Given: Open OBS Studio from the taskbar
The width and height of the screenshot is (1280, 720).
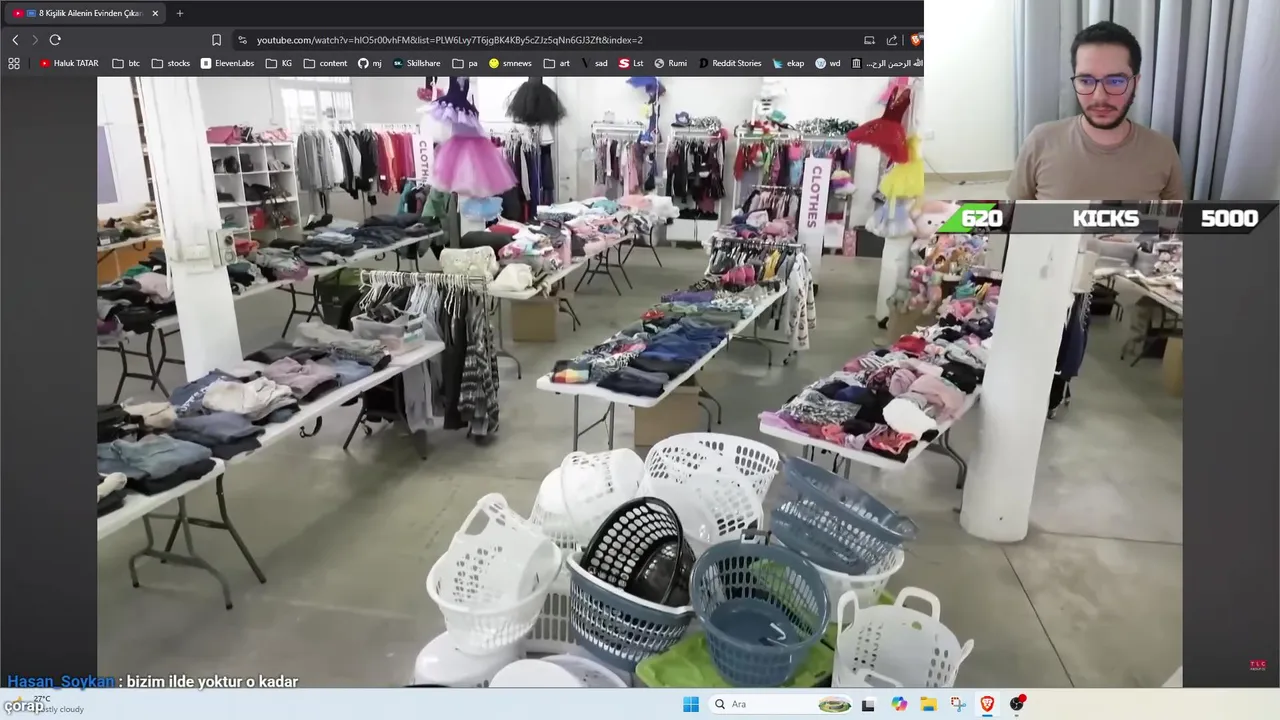Looking at the screenshot, I should (x=1017, y=704).
